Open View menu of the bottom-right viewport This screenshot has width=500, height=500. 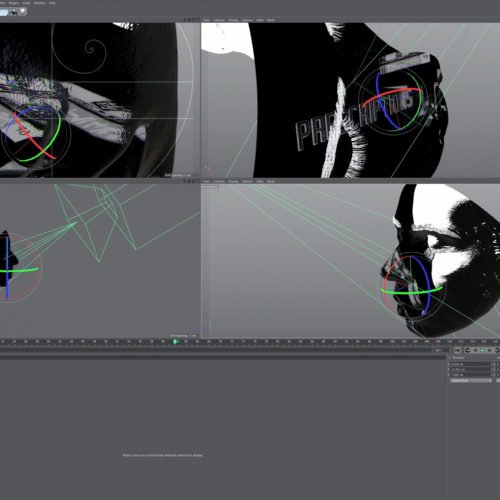click(206, 181)
